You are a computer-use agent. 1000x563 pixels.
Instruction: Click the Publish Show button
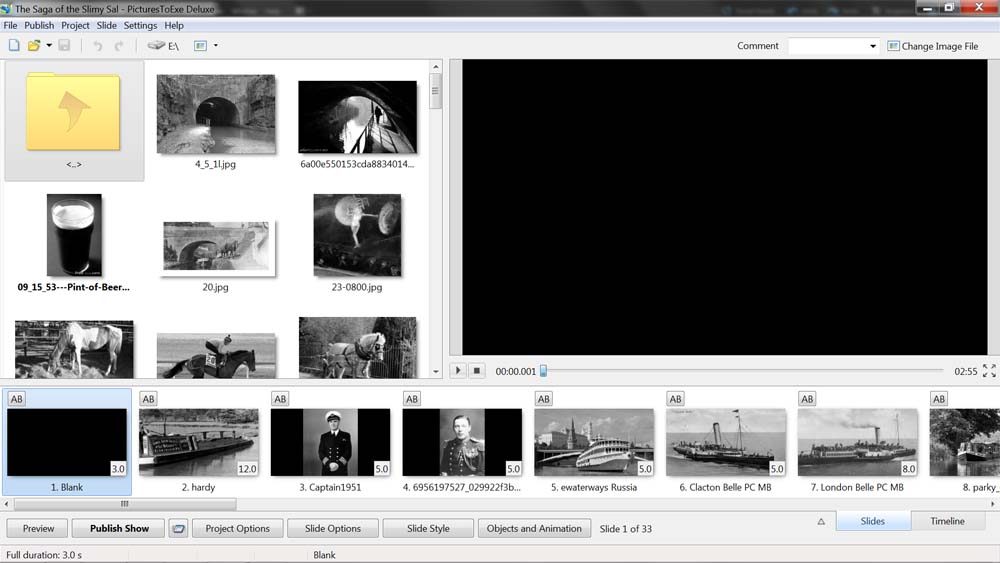point(119,528)
